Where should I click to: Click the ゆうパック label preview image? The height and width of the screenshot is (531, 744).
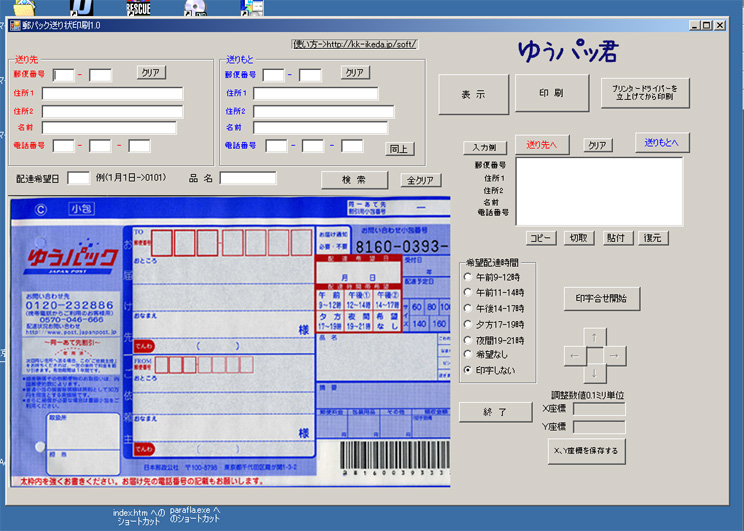pyautogui.click(x=230, y=342)
